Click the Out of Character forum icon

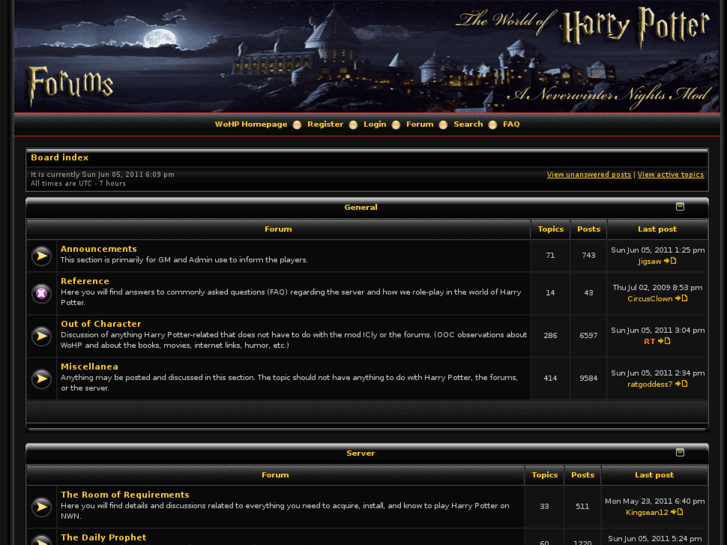click(42, 336)
